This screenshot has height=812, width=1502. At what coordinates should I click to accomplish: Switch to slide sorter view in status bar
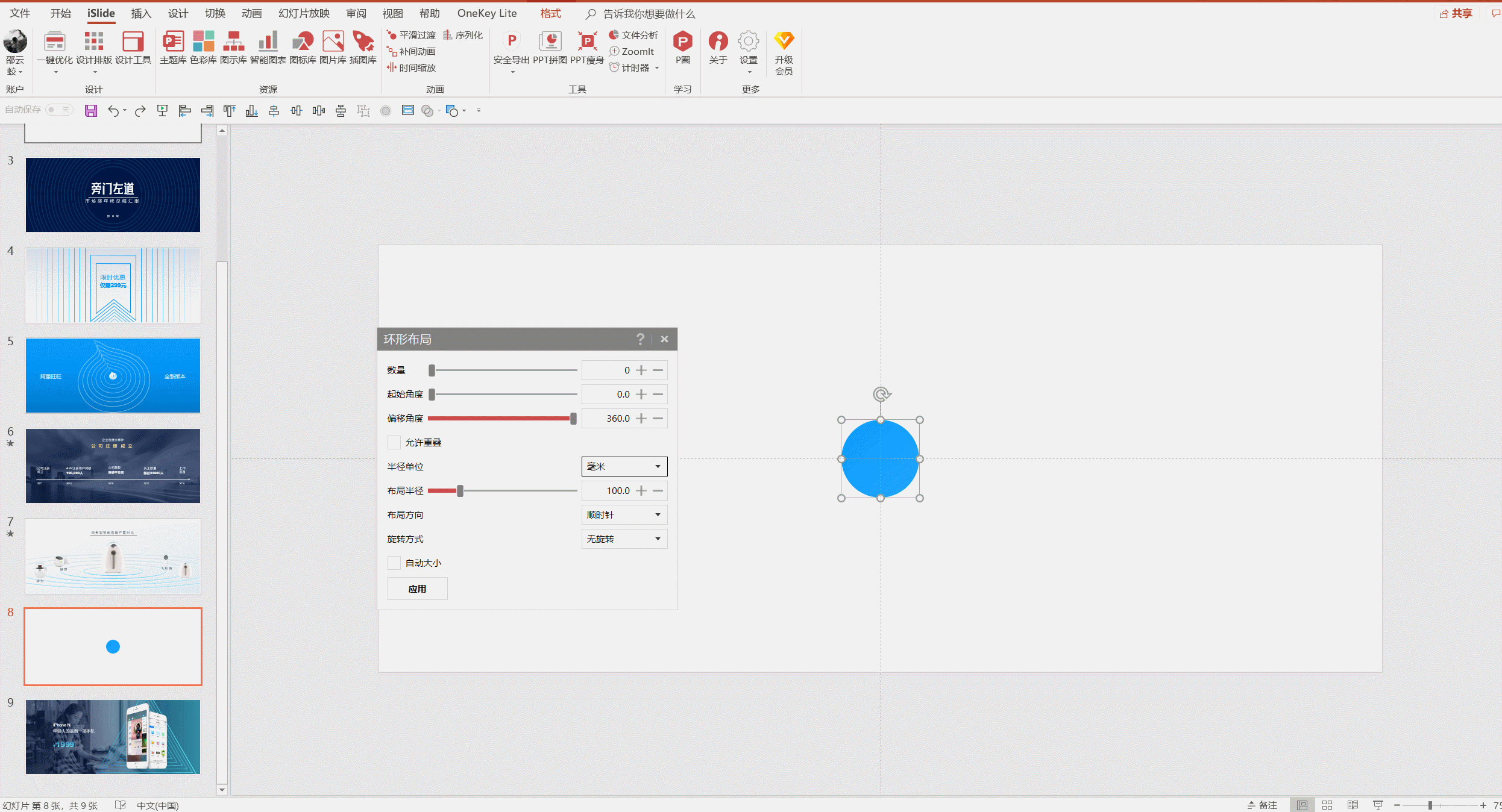tap(1327, 805)
